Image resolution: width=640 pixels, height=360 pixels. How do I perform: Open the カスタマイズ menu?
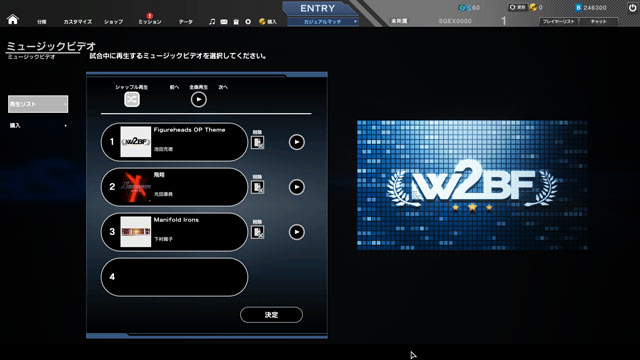pyautogui.click(x=78, y=22)
